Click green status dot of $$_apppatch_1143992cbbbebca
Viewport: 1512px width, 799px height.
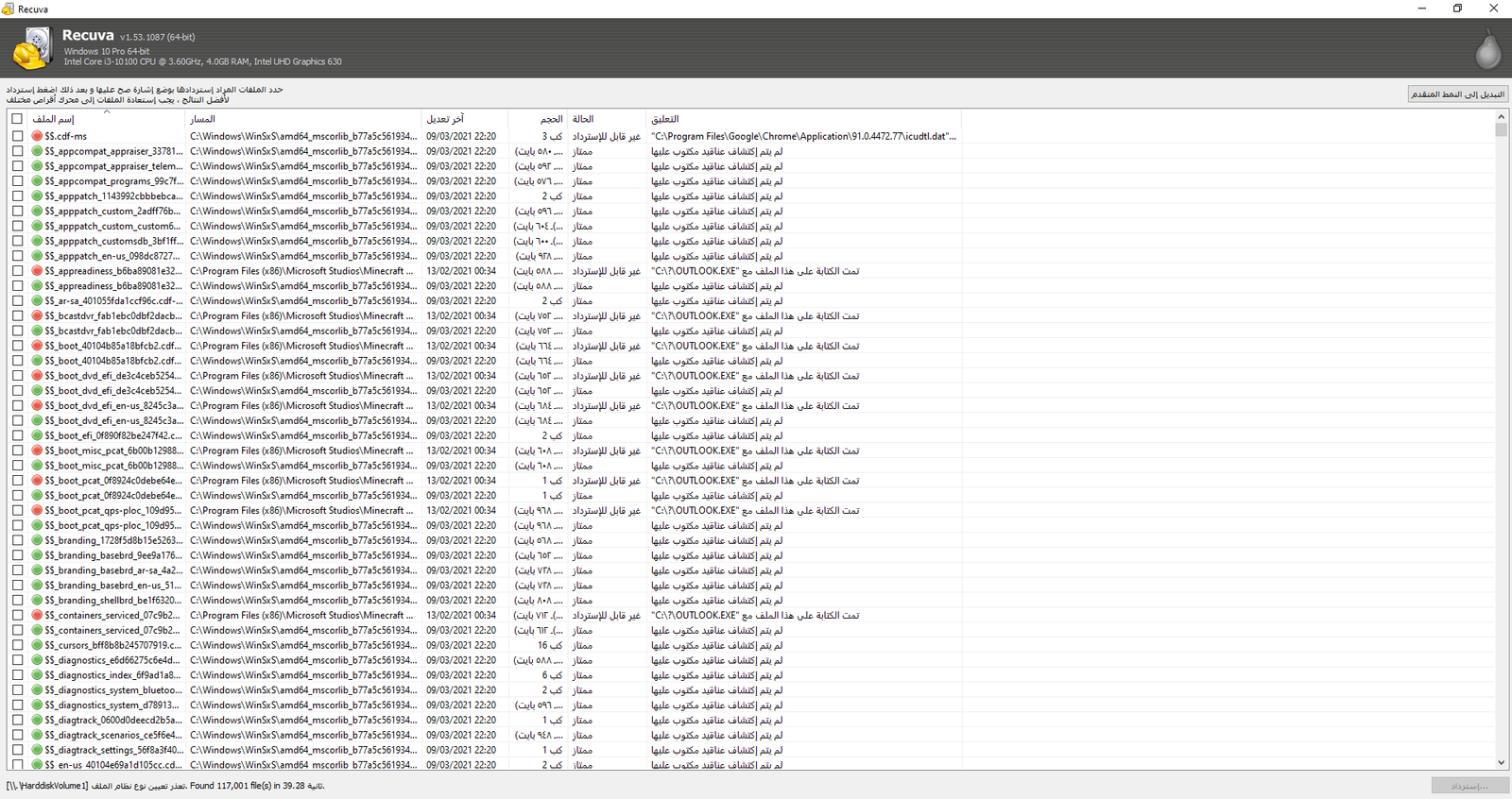(x=38, y=196)
